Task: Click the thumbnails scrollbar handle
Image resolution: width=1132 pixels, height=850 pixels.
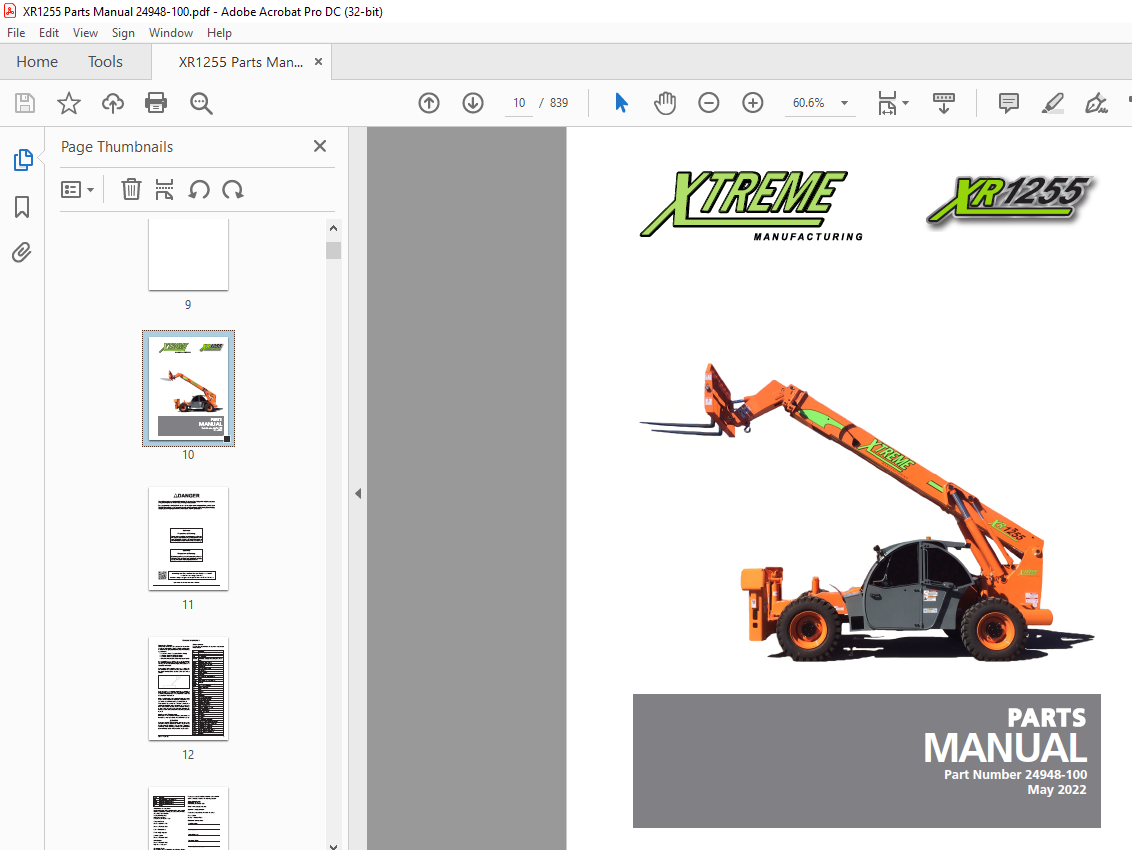Action: (x=333, y=251)
